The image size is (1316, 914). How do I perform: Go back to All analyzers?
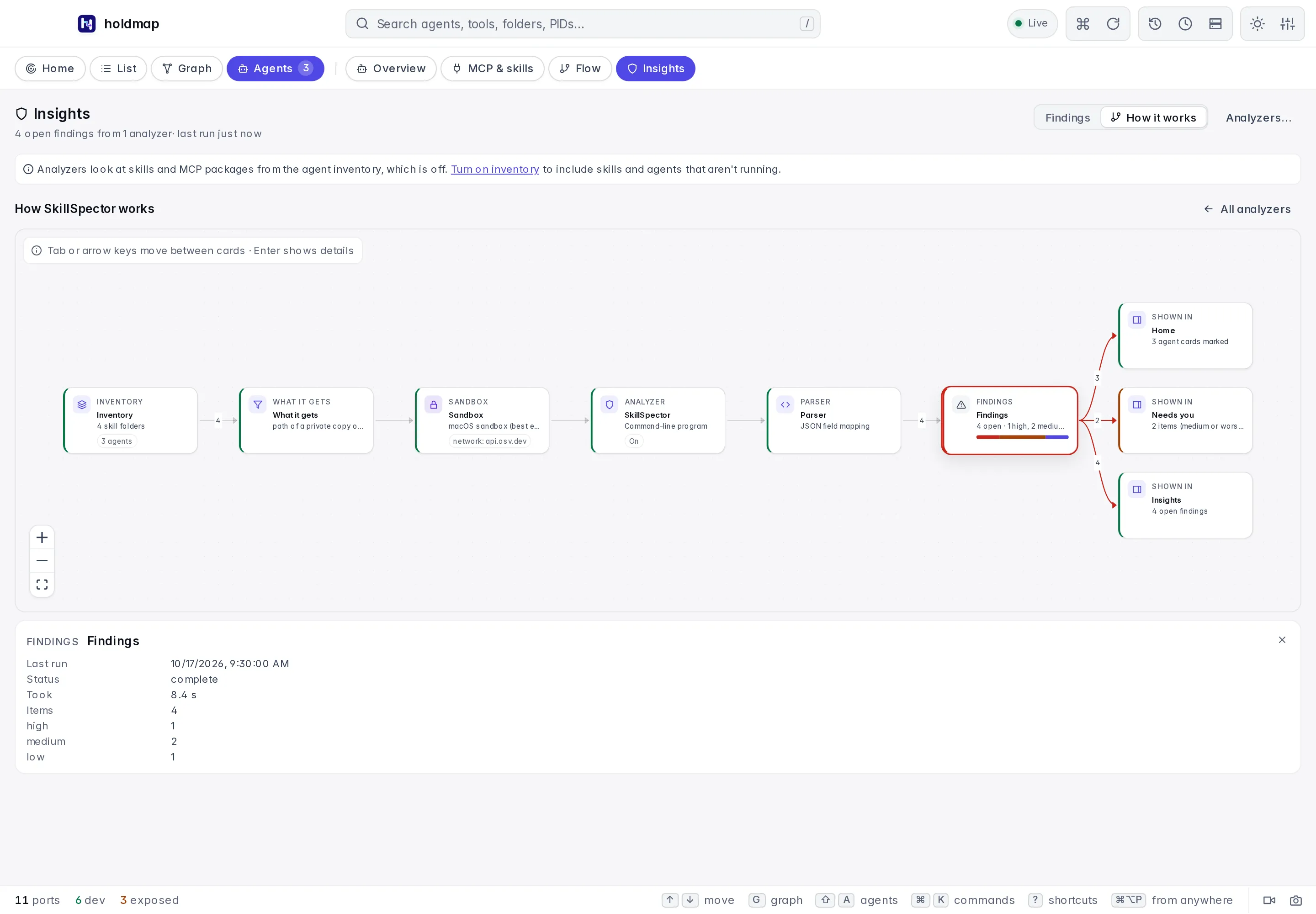(1247, 209)
